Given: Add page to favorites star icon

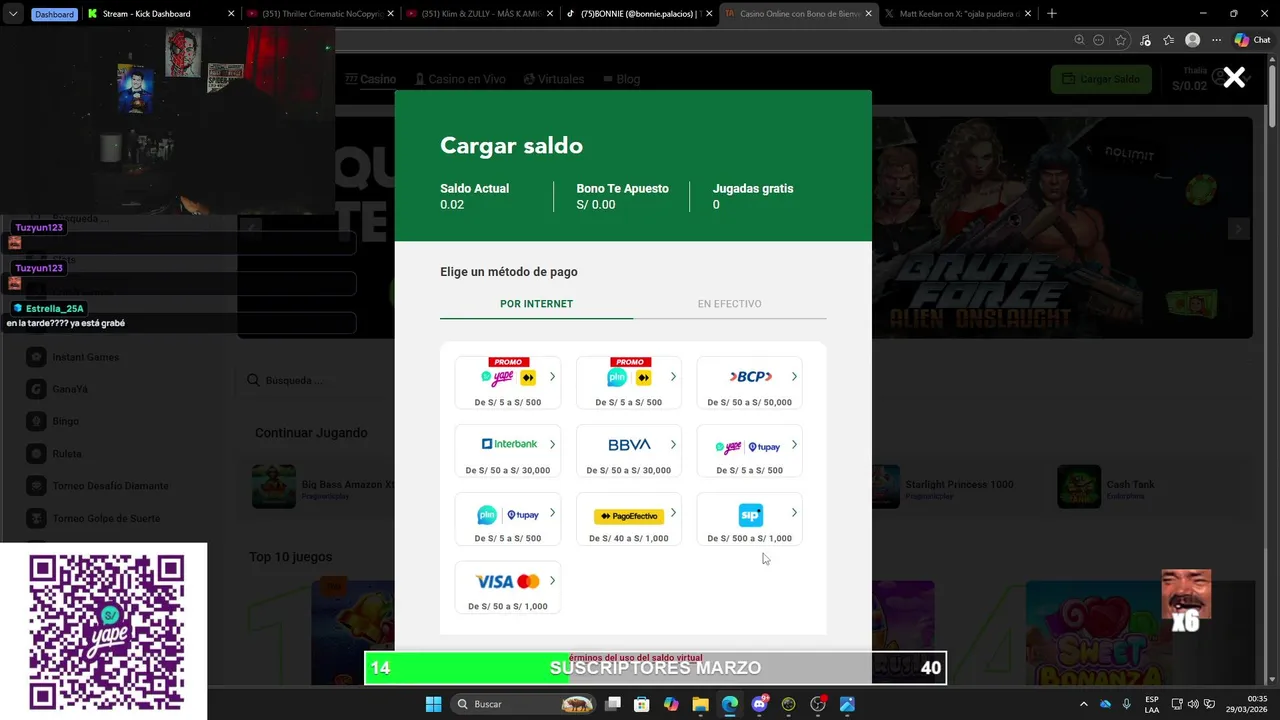Looking at the screenshot, I should click(x=1121, y=40).
